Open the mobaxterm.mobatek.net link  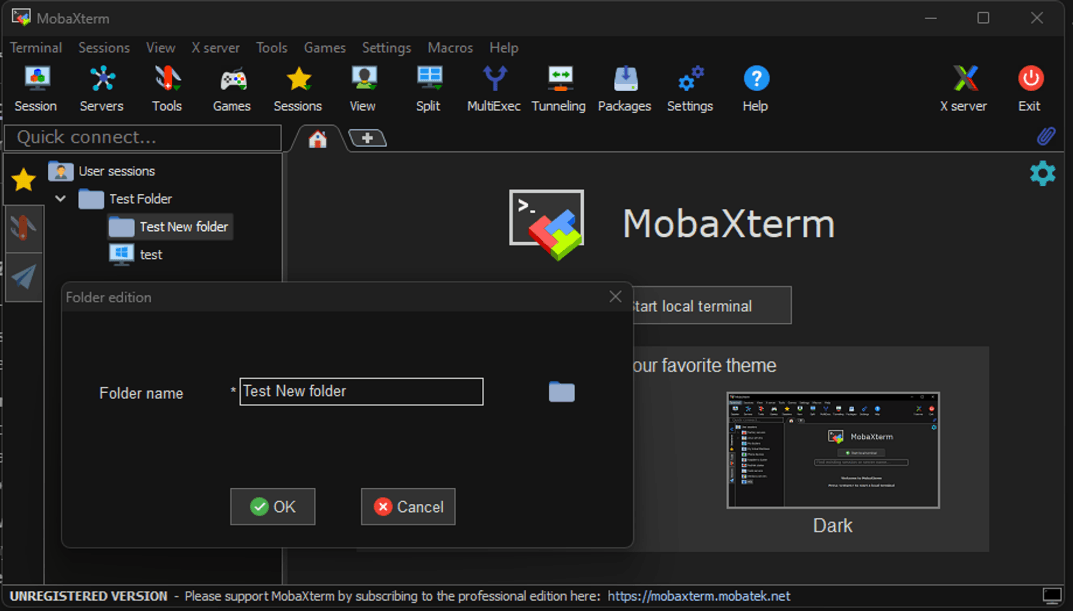tap(698, 596)
